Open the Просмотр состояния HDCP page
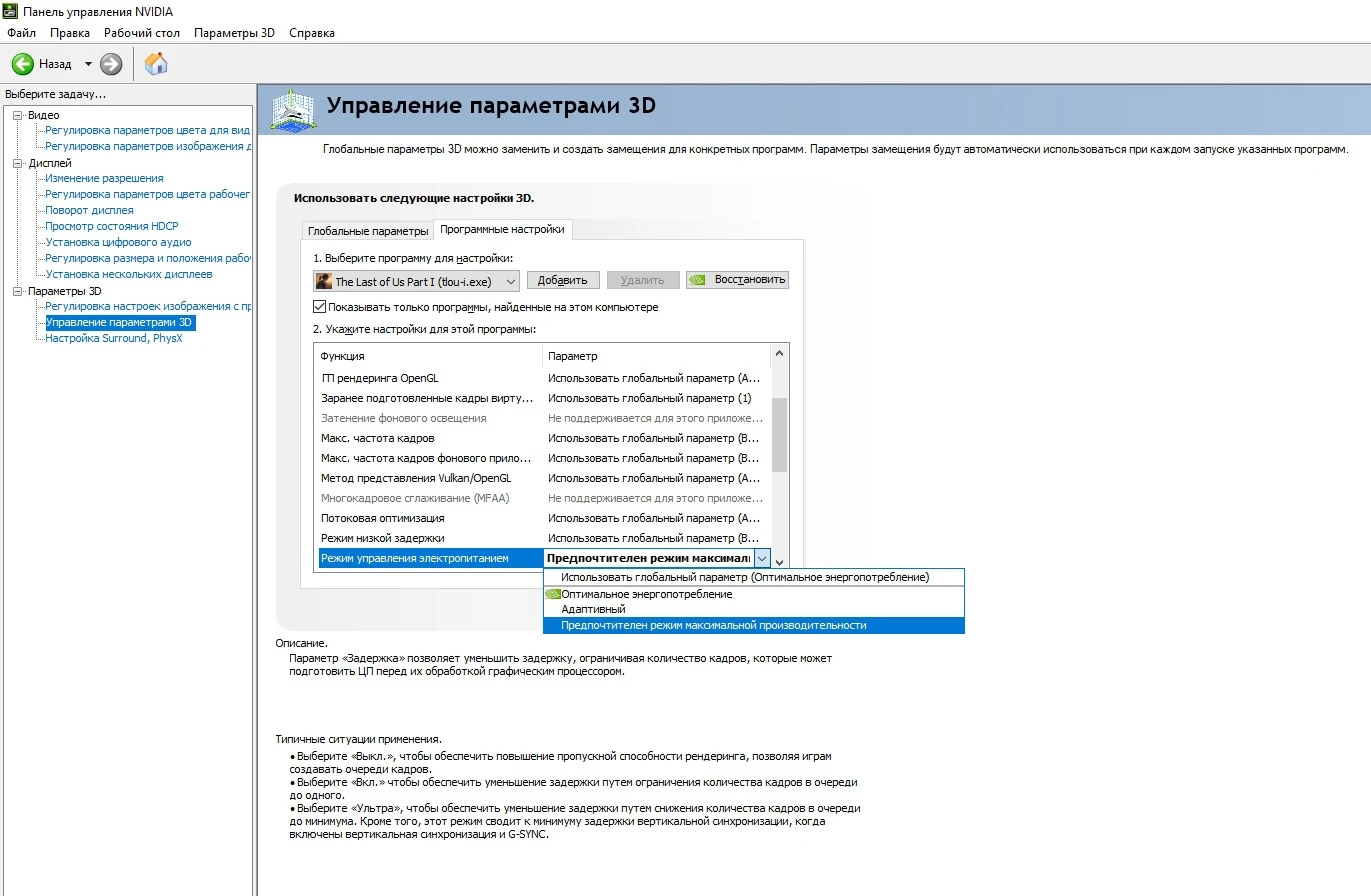 pos(112,226)
